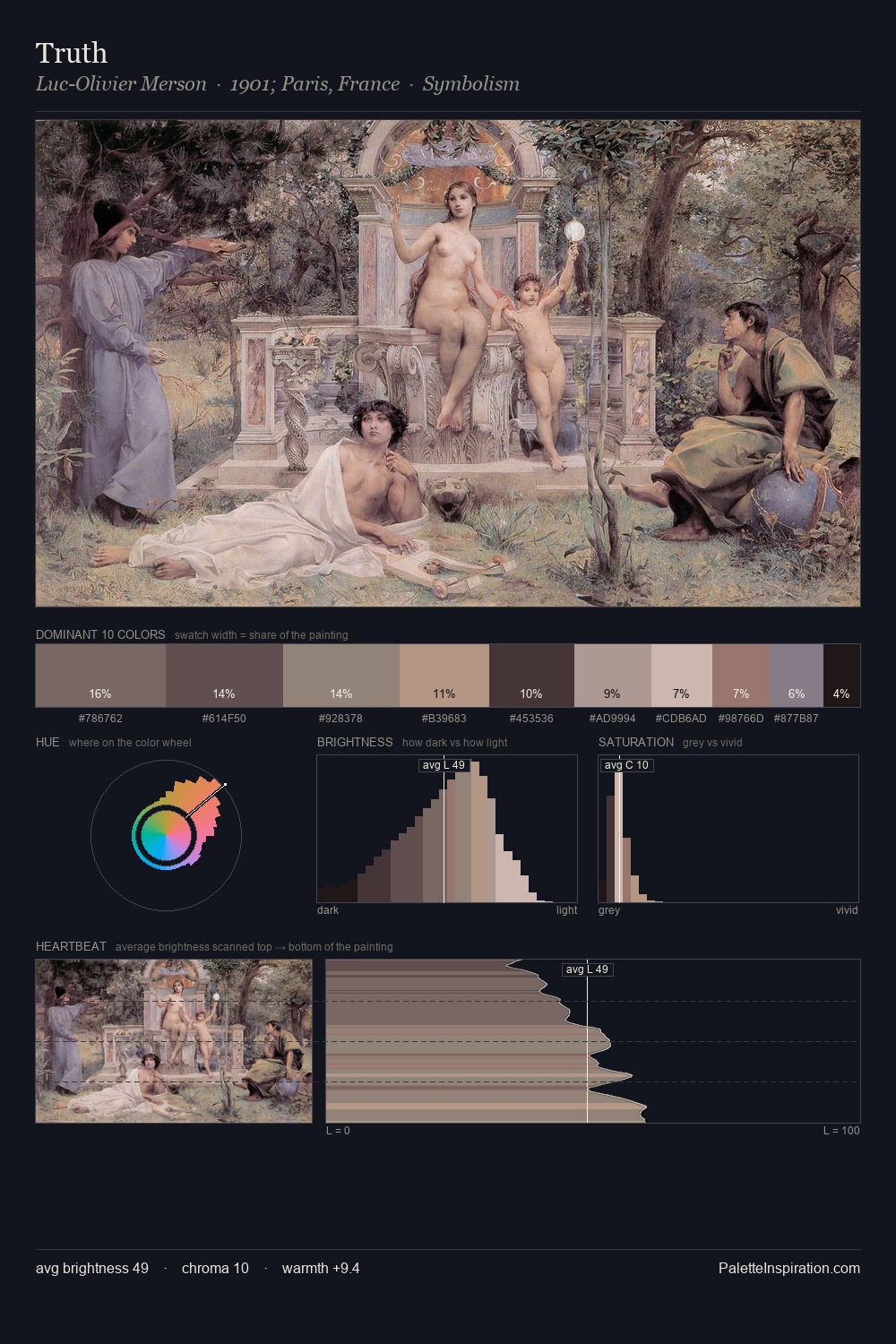Click the 11% tan swatch
Screen dimensions: 896x1344
tap(444, 676)
